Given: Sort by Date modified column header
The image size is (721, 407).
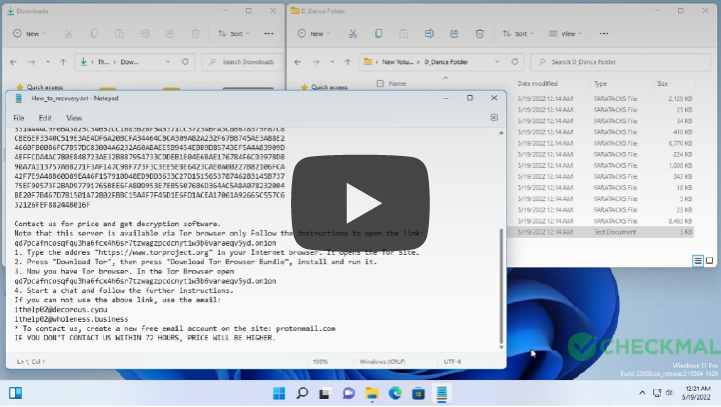Looking at the screenshot, I should [538, 84].
